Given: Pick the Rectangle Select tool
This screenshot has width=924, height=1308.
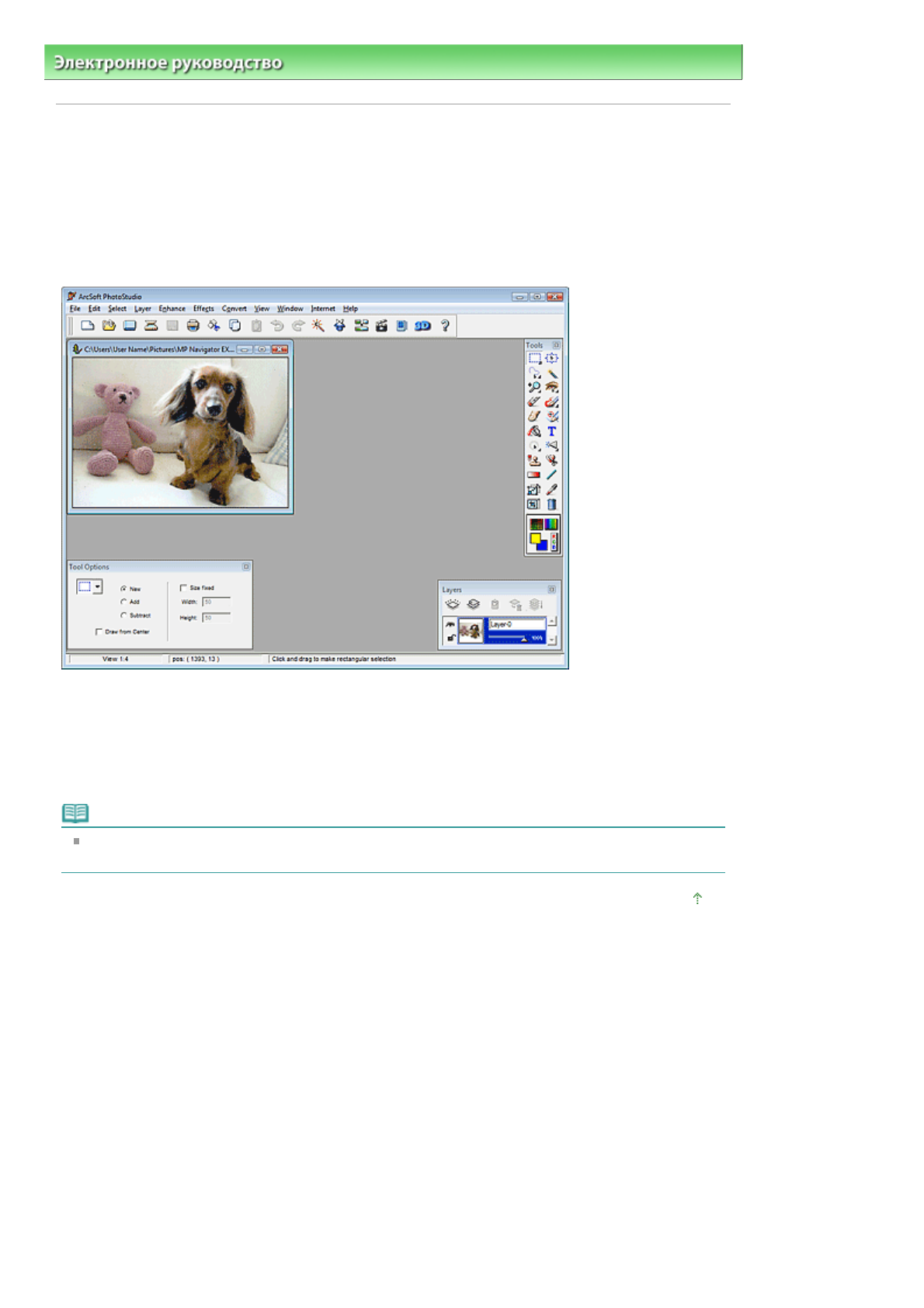Looking at the screenshot, I should tap(534, 358).
